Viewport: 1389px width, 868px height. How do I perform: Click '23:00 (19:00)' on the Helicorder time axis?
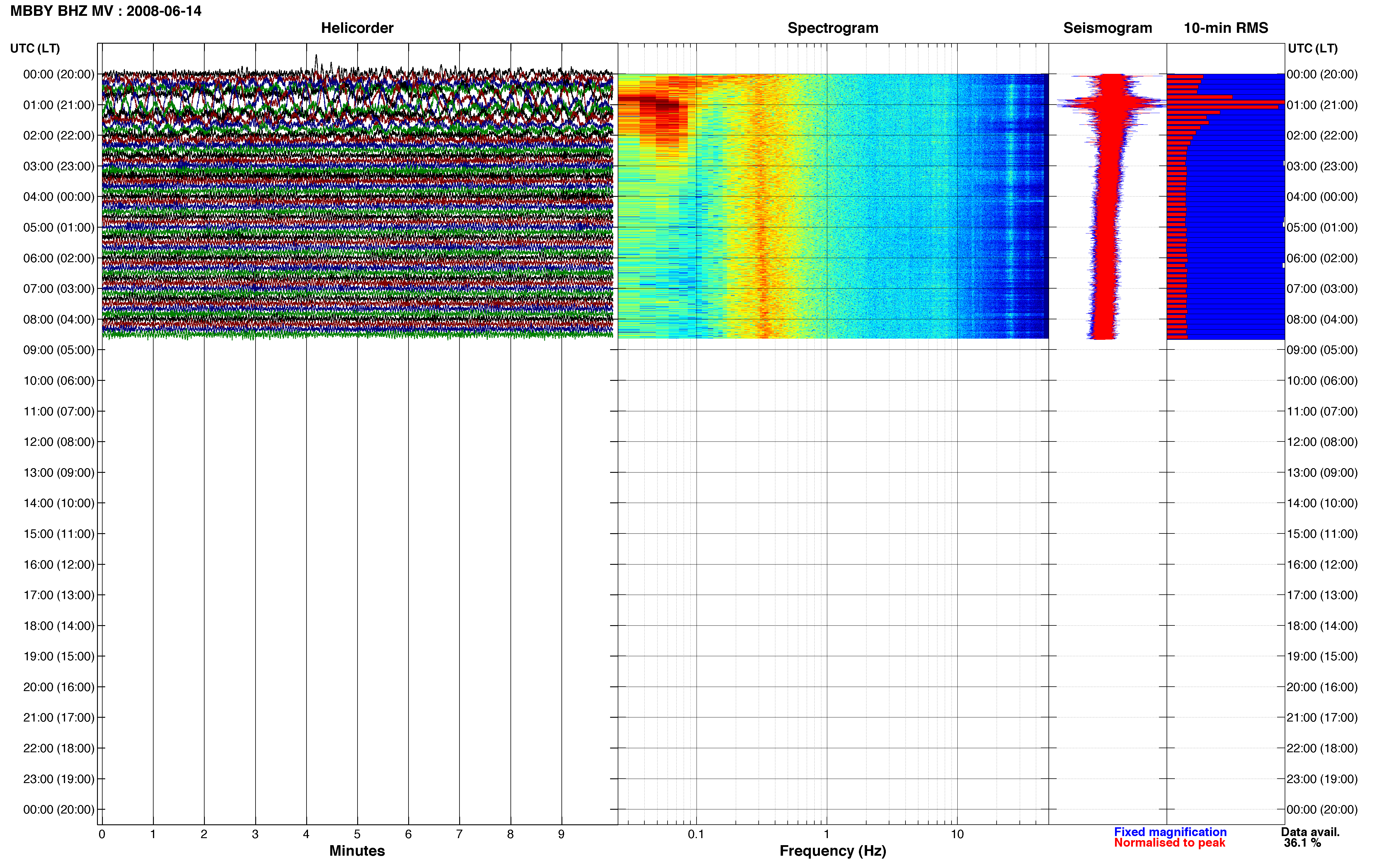click(x=59, y=779)
